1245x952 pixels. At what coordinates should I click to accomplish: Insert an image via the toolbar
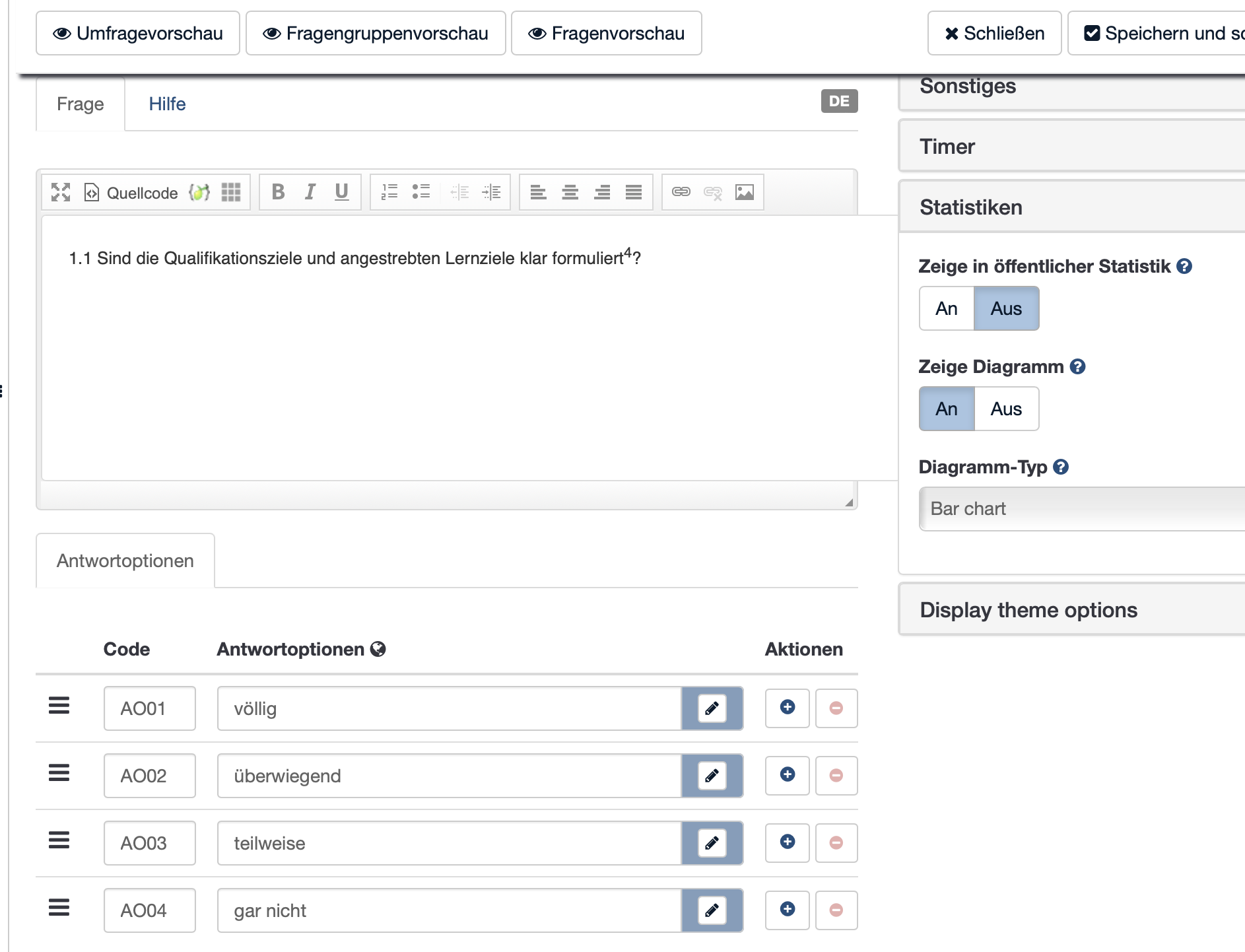coord(744,192)
